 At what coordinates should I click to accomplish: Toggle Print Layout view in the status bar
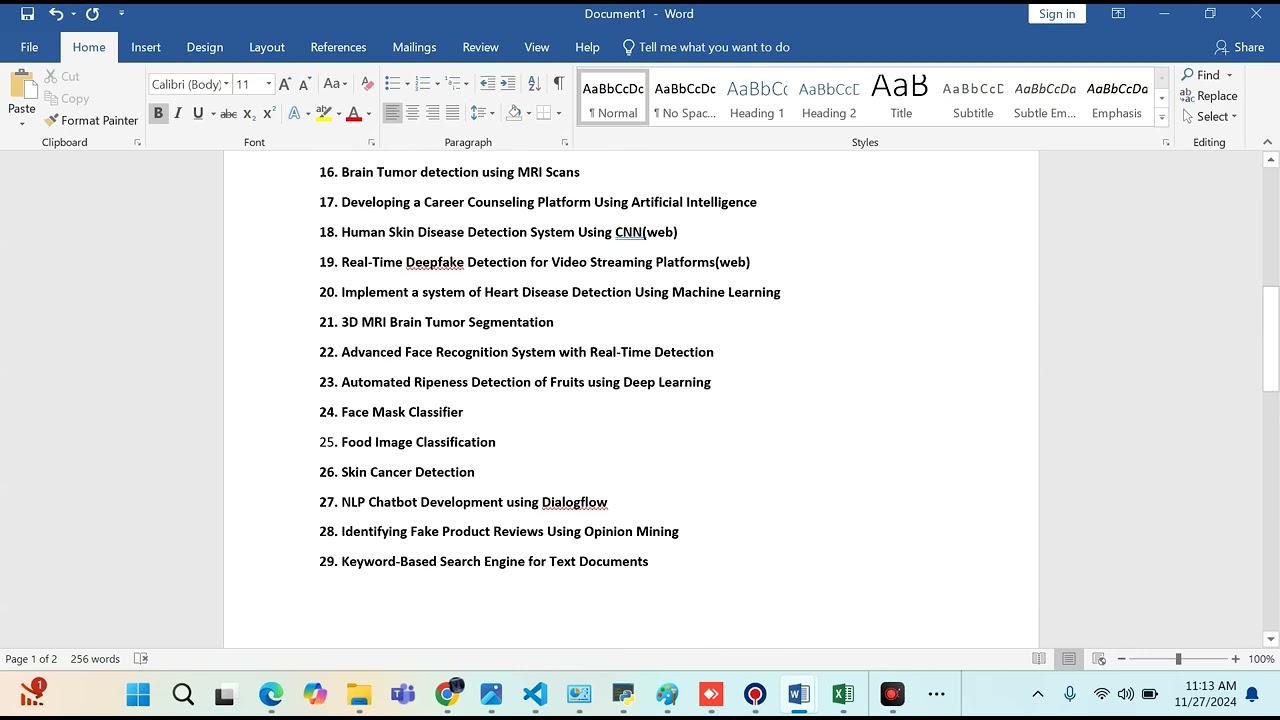1069,659
